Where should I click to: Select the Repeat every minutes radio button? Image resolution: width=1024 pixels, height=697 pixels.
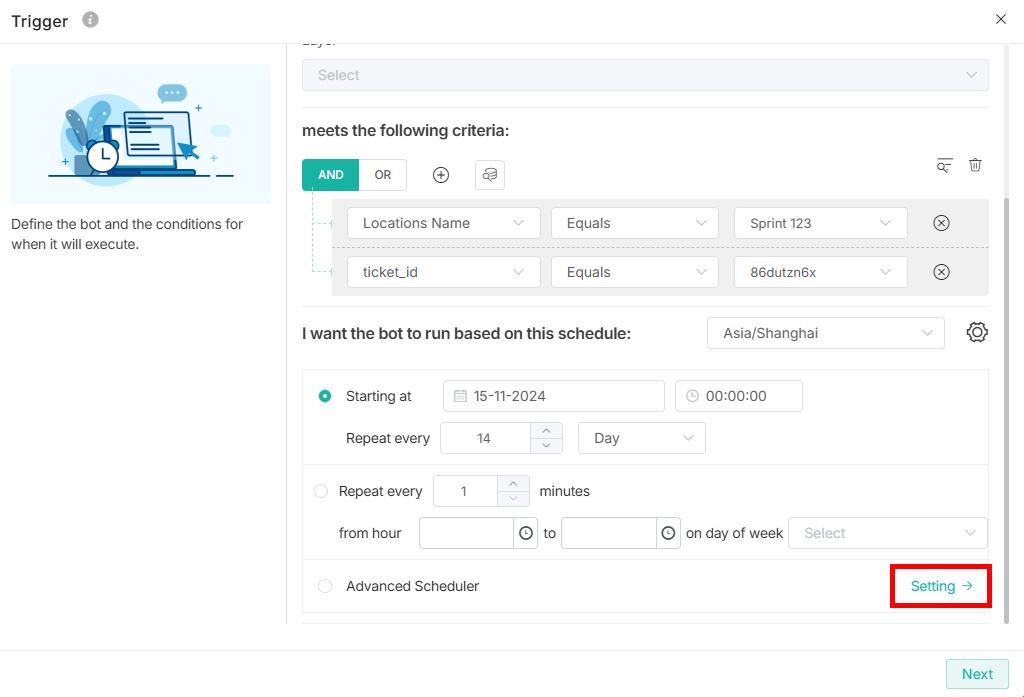321,491
